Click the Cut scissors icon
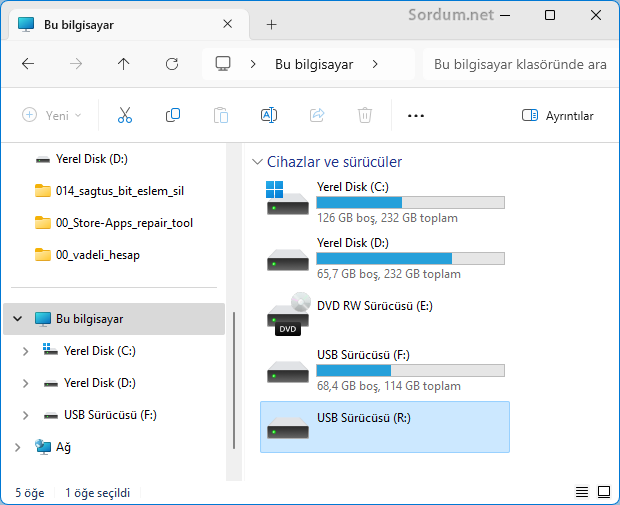Viewport: 620px width, 505px height. point(125,115)
